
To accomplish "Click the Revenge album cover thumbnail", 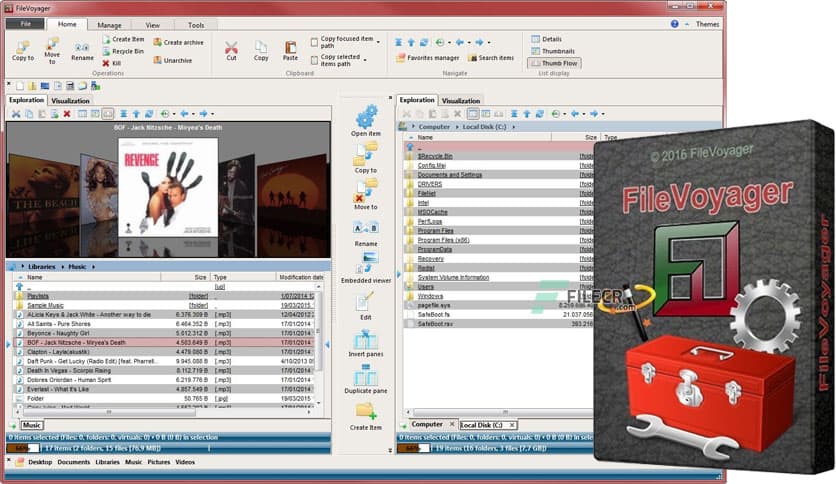I will pos(168,187).
